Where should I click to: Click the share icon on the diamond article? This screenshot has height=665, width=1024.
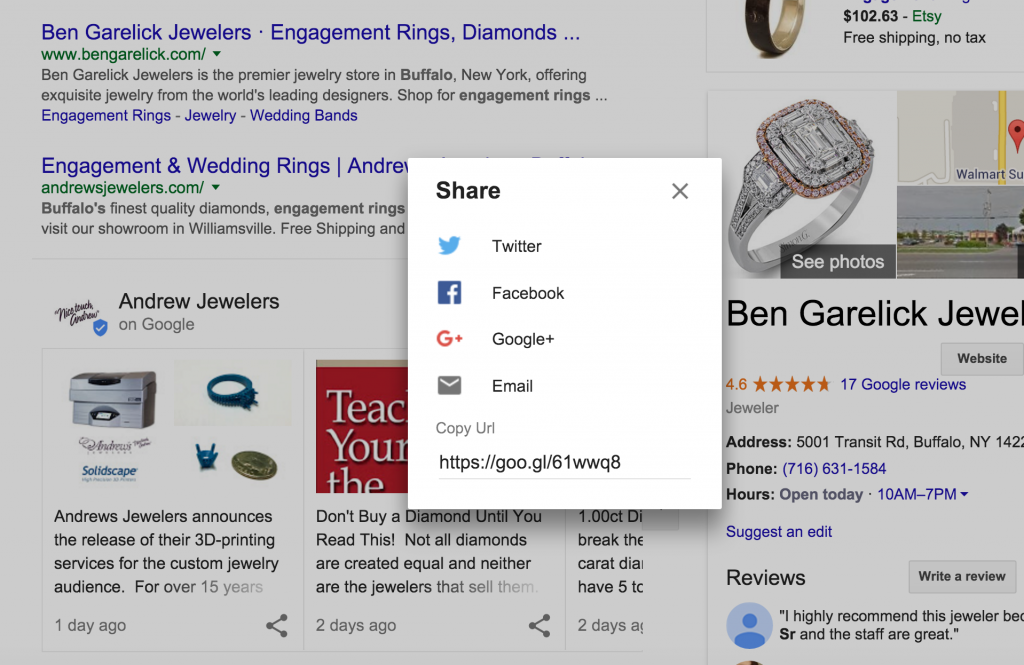click(x=539, y=625)
